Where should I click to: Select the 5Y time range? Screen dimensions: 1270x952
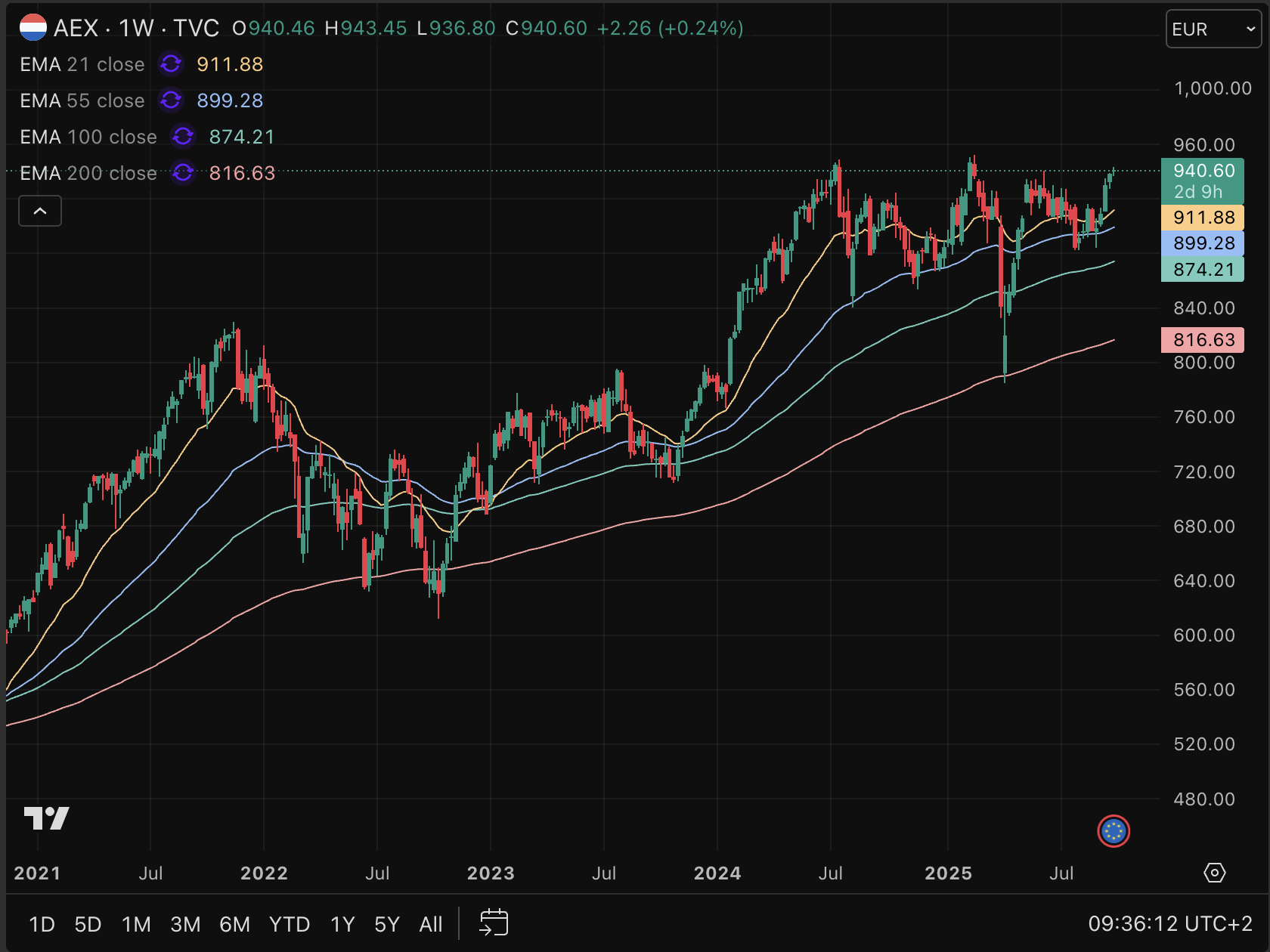pos(386,924)
